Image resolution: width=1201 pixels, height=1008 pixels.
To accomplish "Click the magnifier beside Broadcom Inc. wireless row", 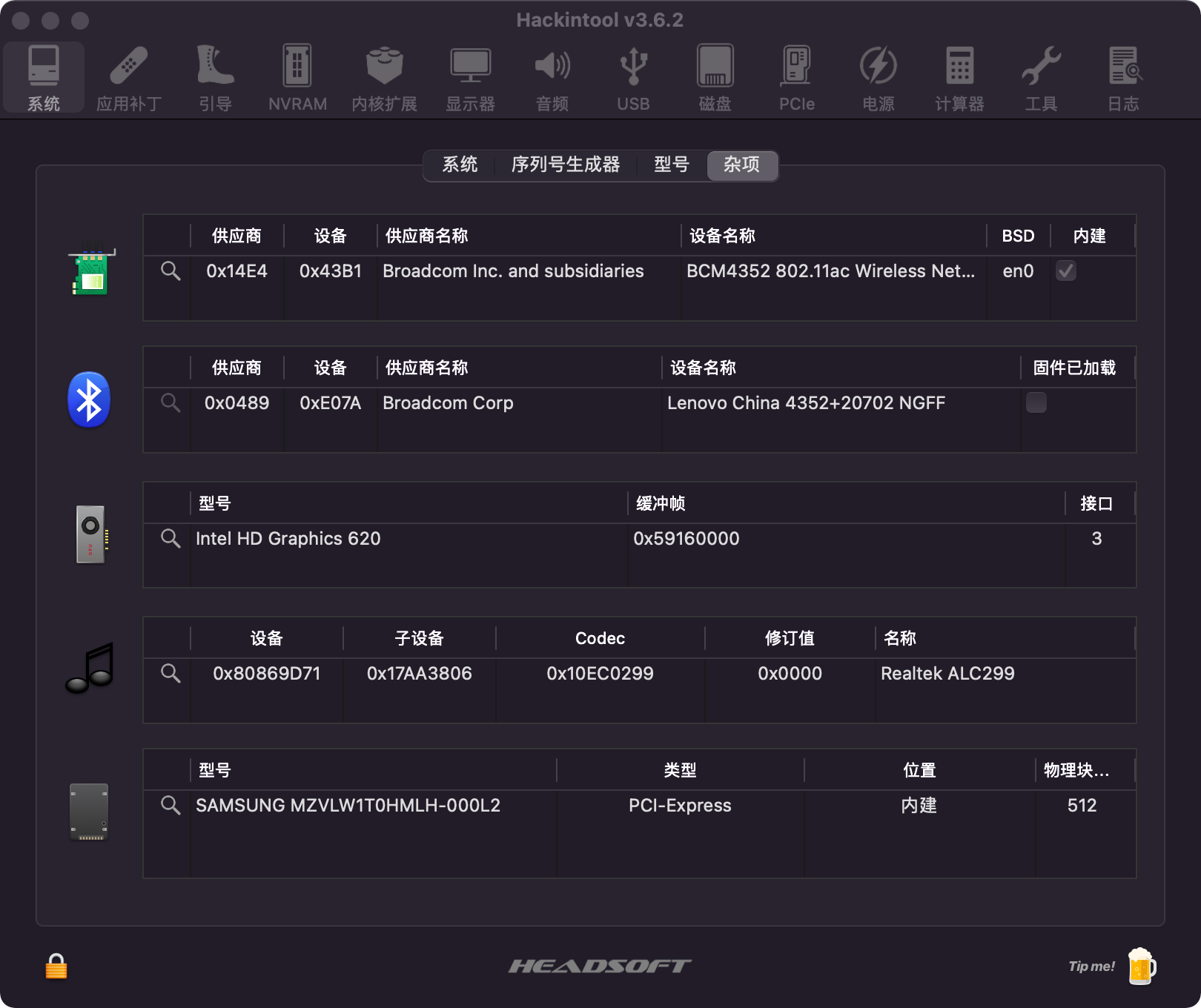I will (171, 271).
